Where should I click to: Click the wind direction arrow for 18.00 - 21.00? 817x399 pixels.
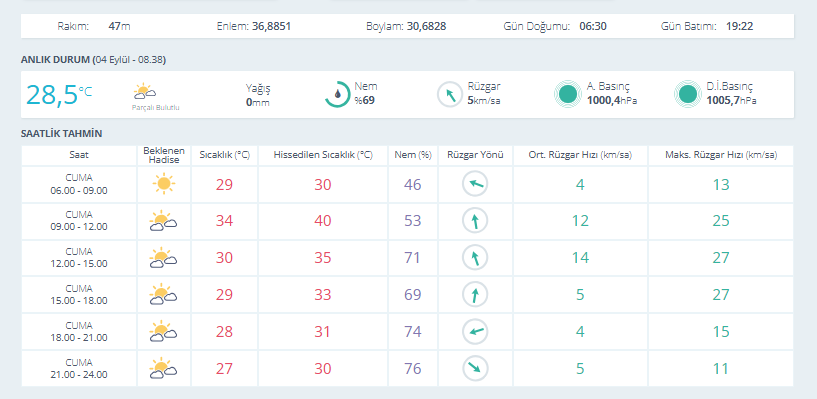click(475, 331)
